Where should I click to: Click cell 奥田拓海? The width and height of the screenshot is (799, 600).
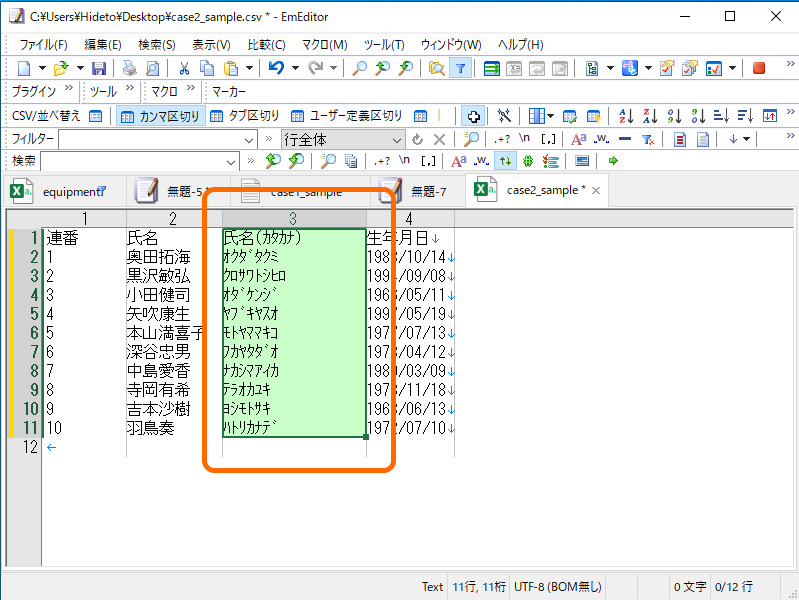pos(158,256)
